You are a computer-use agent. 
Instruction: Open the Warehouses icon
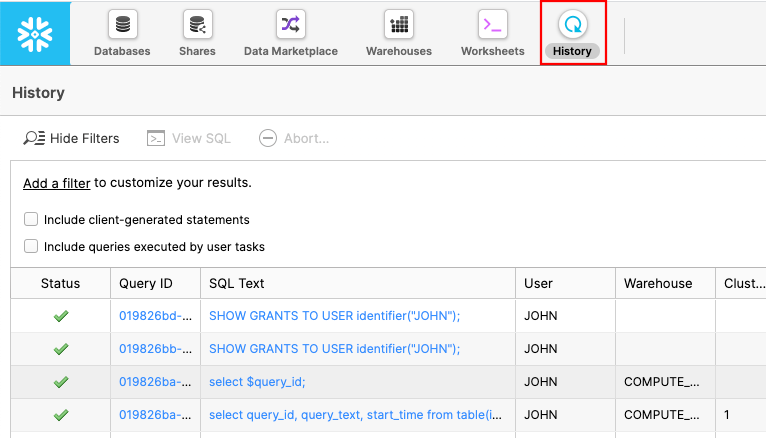pos(398,25)
